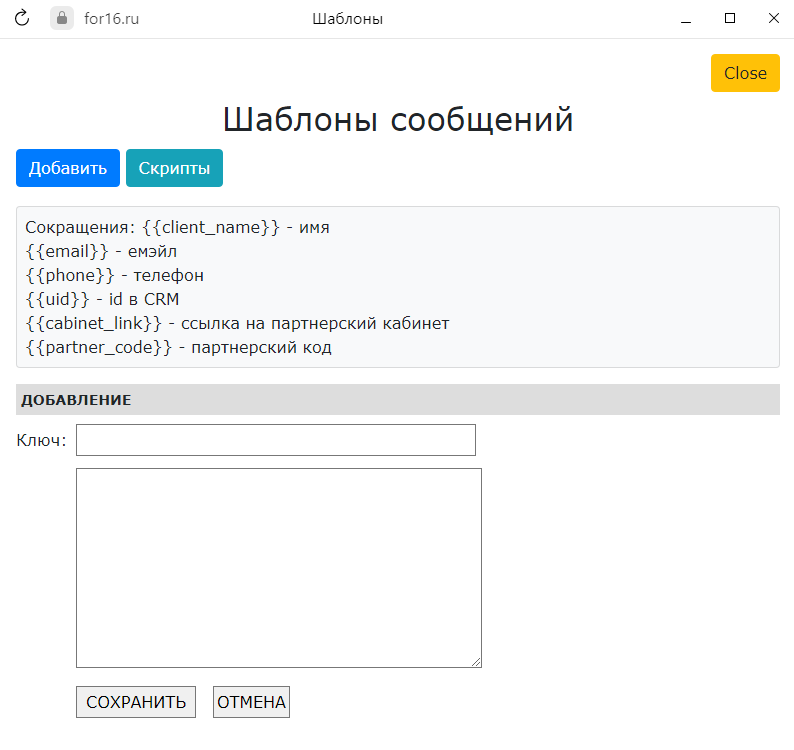Click the {{partner_code}} shortcut line
The width and height of the screenshot is (794, 750).
tap(178, 347)
